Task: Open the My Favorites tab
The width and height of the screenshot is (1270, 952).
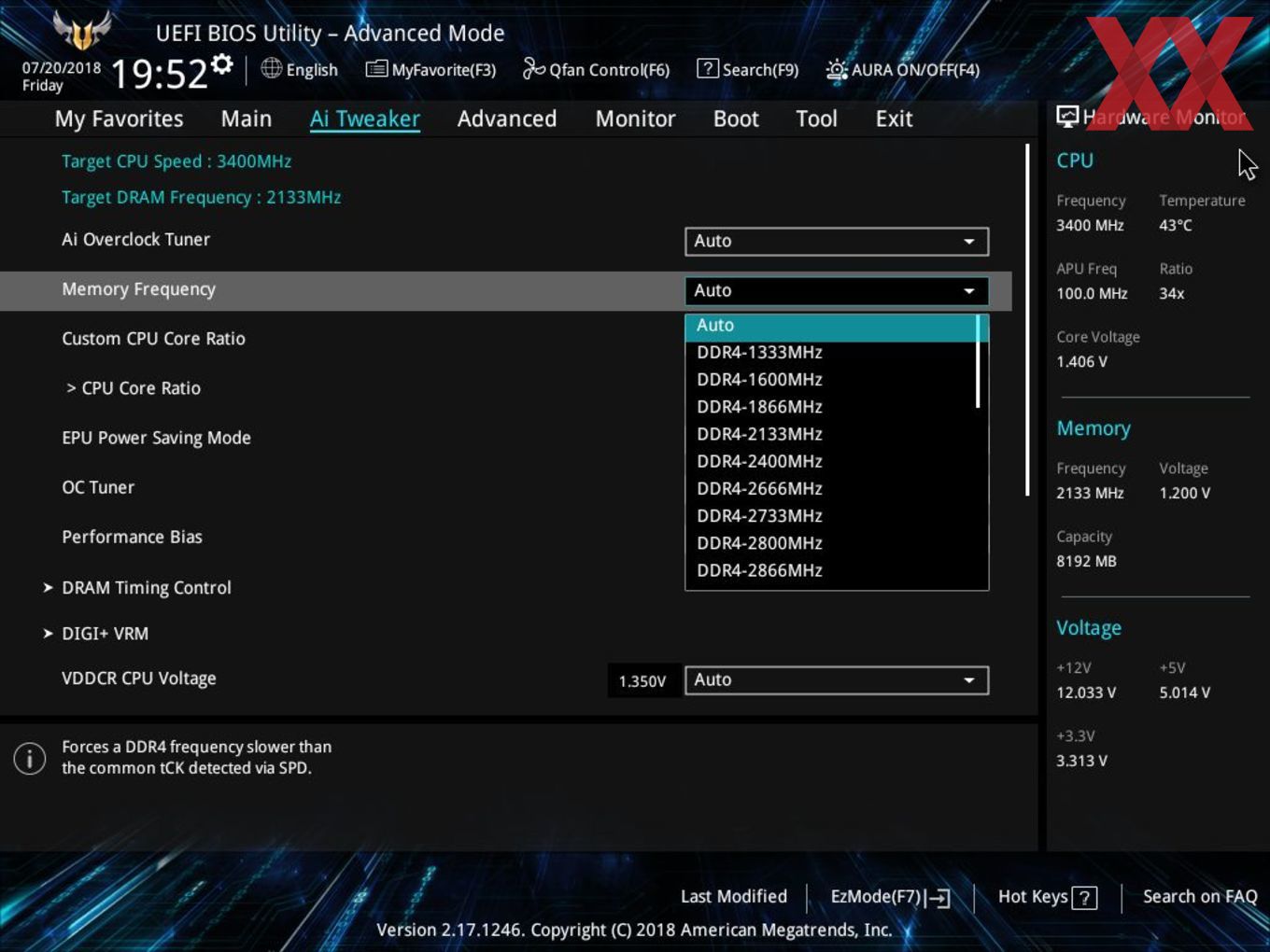Action: pyautogui.click(x=119, y=119)
